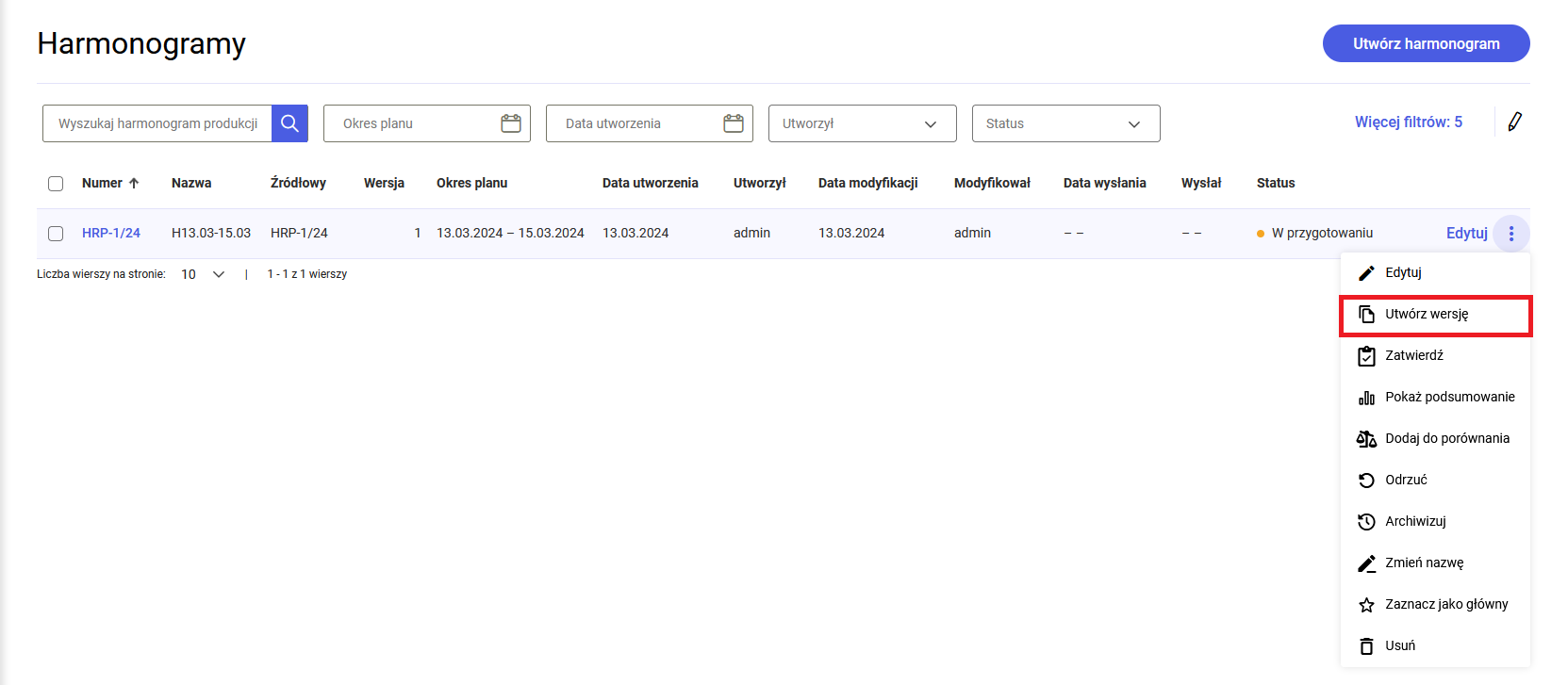Sort by the Utworzył column header
This screenshot has width=1568, height=685.
point(760,183)
